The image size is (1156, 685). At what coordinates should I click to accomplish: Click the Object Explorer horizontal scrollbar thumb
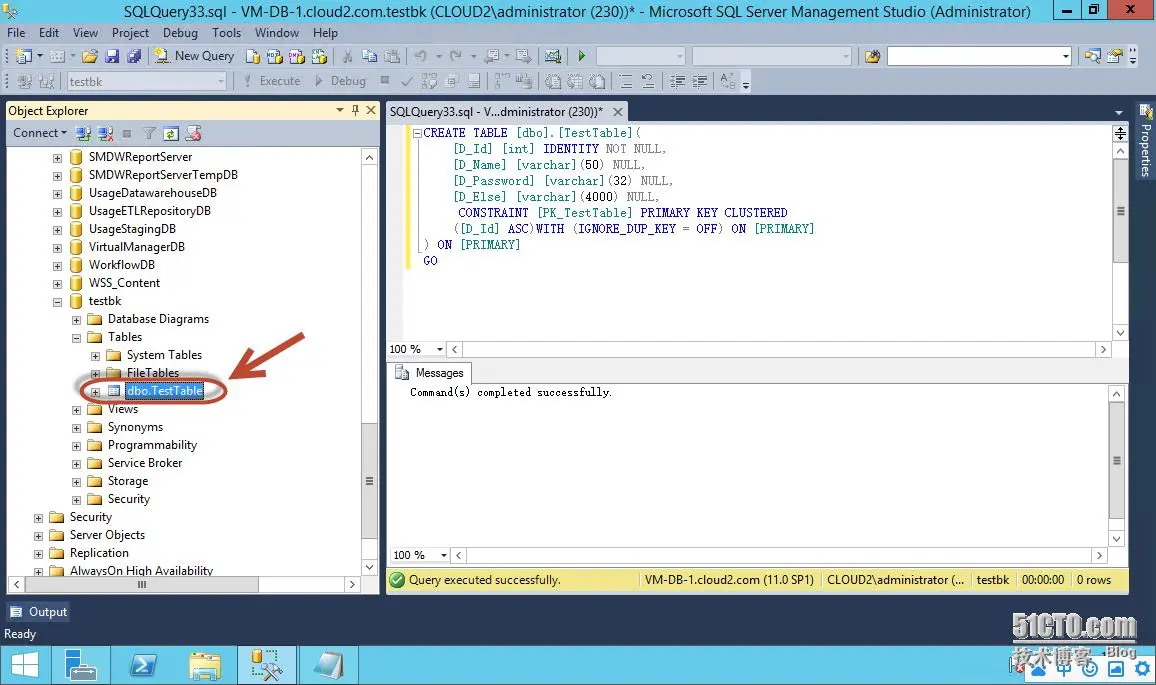(142, 585)
